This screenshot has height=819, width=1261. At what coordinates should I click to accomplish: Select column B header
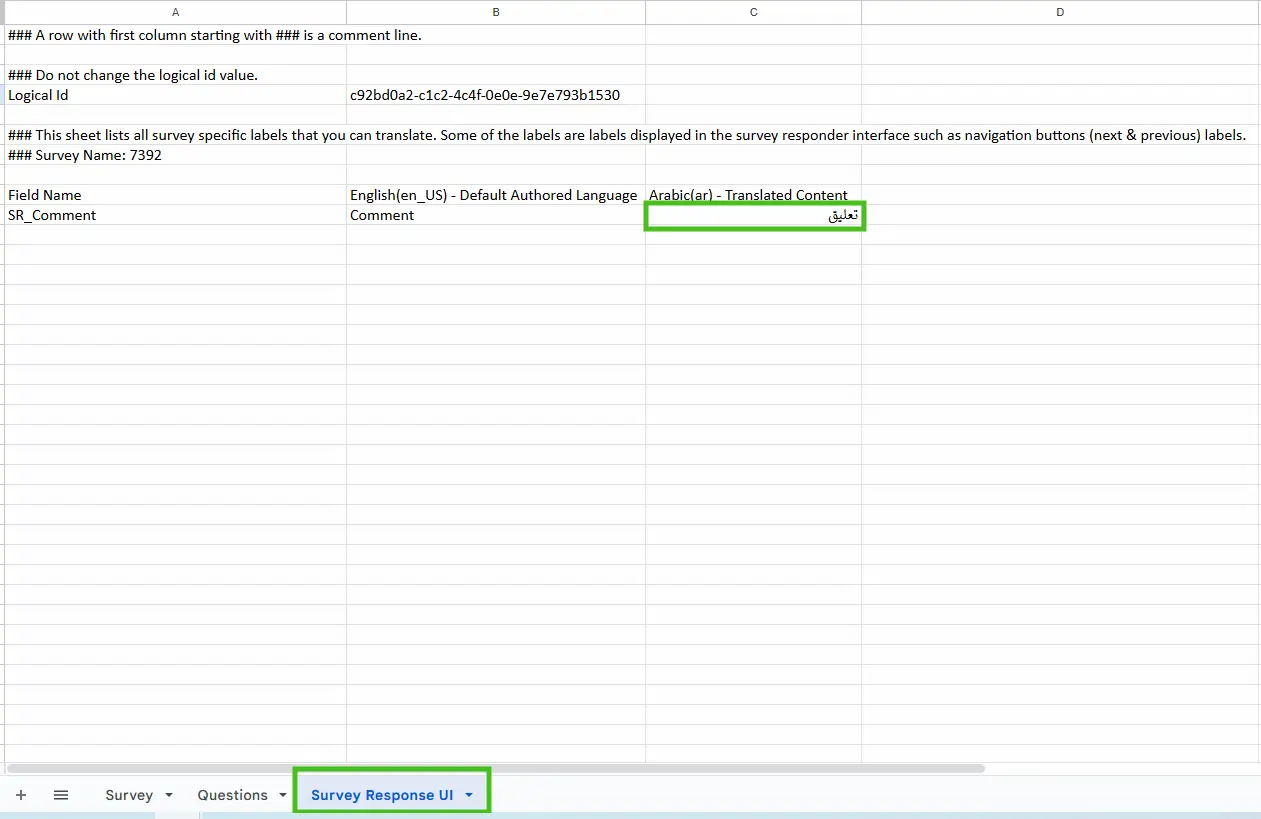(x=495, y=12)
